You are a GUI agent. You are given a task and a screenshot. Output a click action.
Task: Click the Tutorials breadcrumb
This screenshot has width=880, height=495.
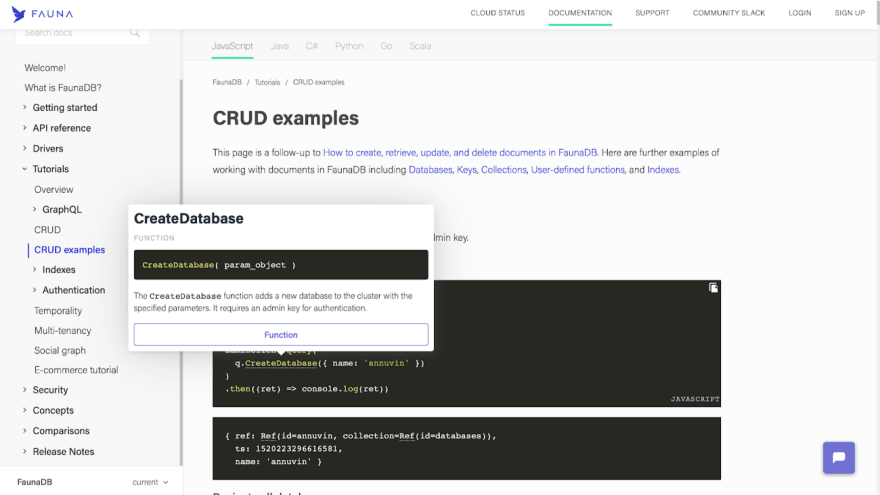pos(267,82)
